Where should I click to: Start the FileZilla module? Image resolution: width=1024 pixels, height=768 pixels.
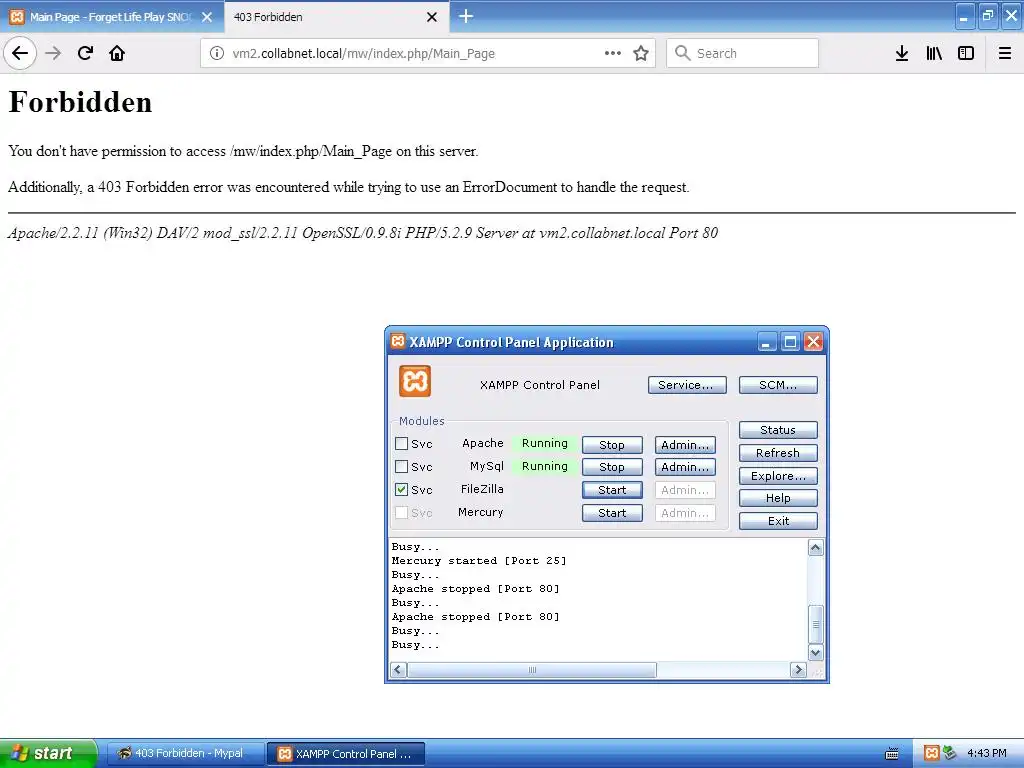pos(612,490)
